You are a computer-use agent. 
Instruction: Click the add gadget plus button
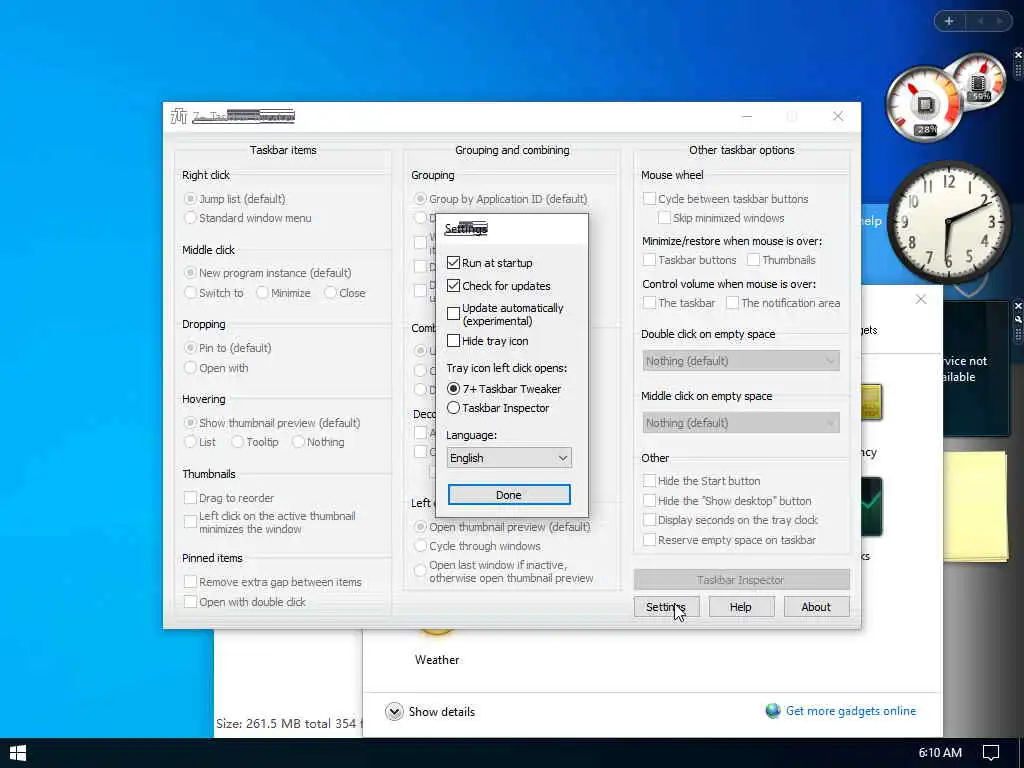(x=949, y=21)
